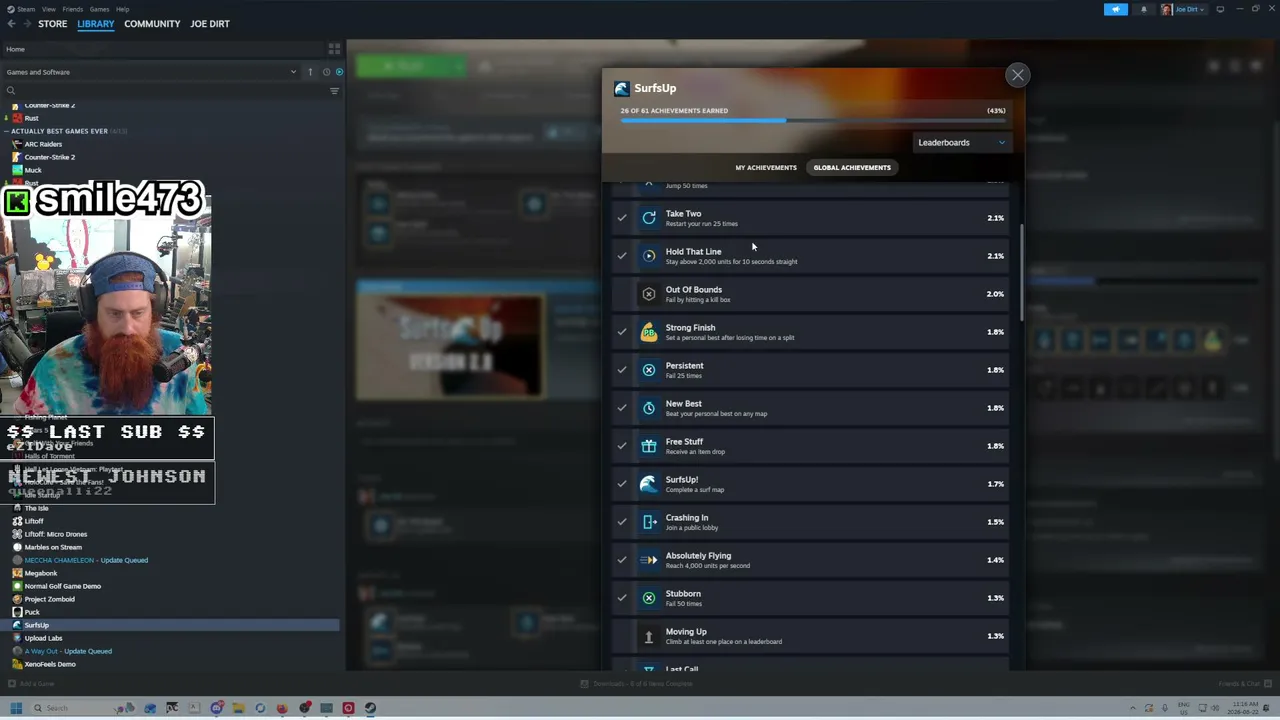Select Project Zomboid in the library list
Viewport: 1280px width, 720px height.
pyautogui.click(x=170, y=599)
